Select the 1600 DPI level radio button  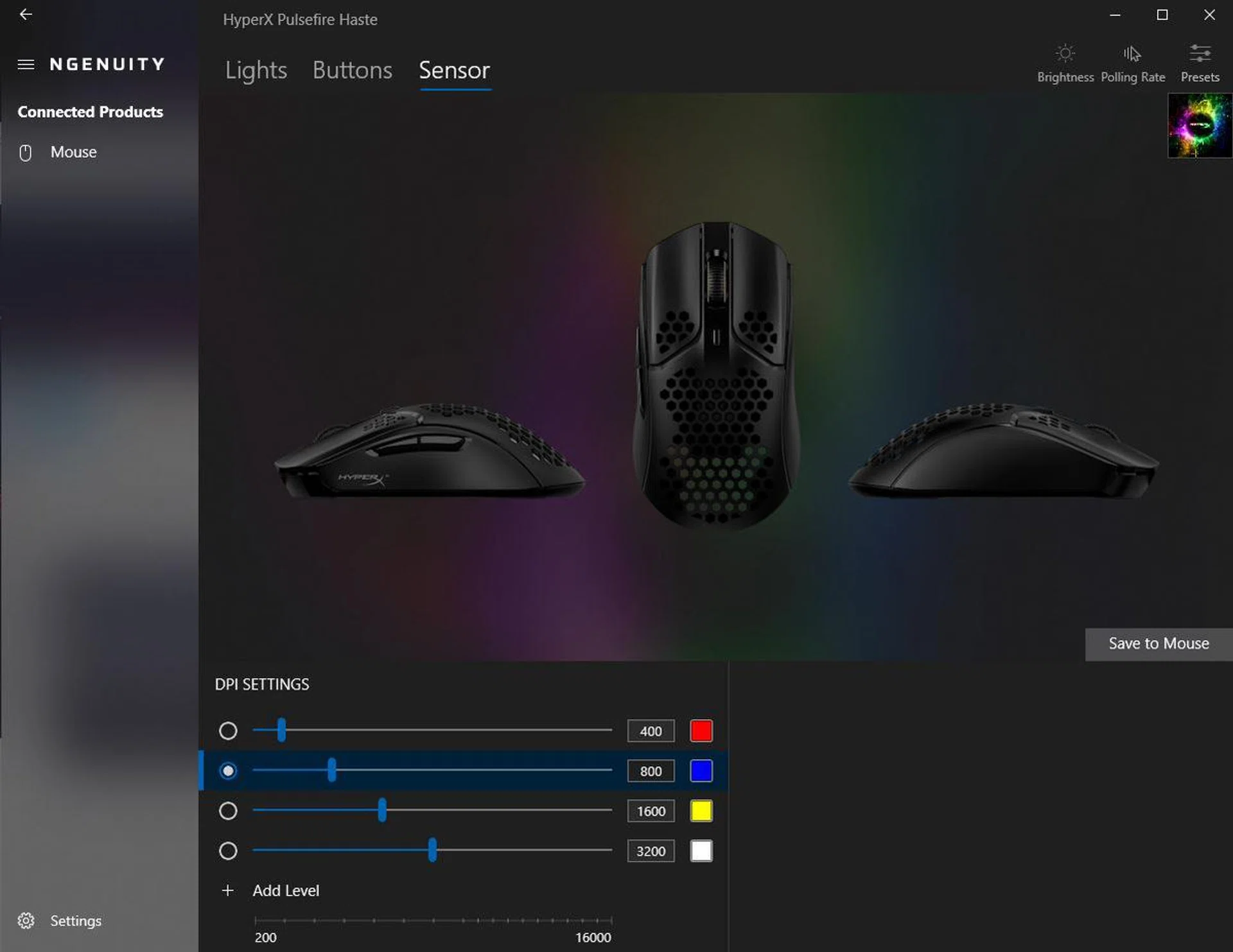tap(228, 811)
